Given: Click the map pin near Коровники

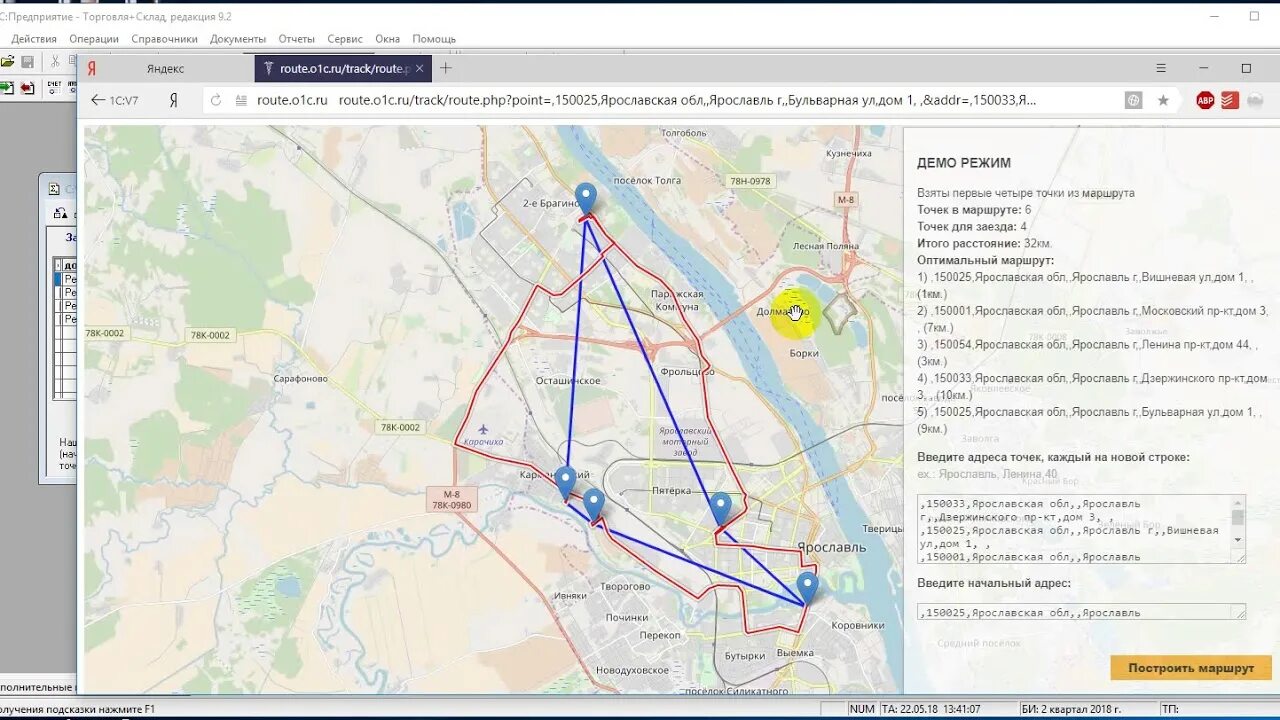Looking at the screenshot, I should click(807, 588).
